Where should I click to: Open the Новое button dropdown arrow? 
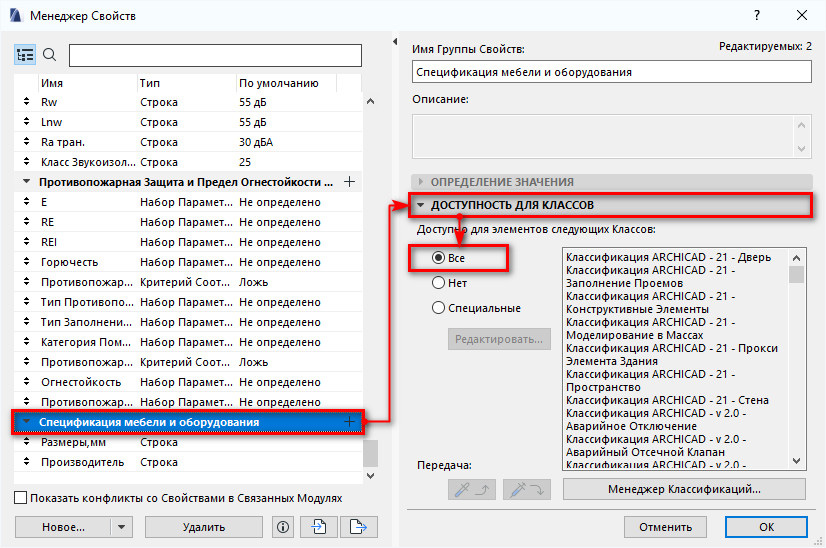[121, 527]
